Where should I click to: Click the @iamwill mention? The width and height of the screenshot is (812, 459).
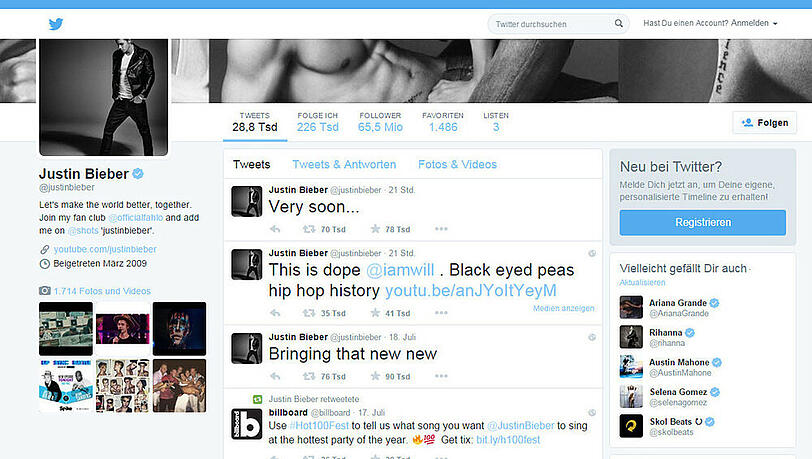pyautogui.click(x=400, y=270)
